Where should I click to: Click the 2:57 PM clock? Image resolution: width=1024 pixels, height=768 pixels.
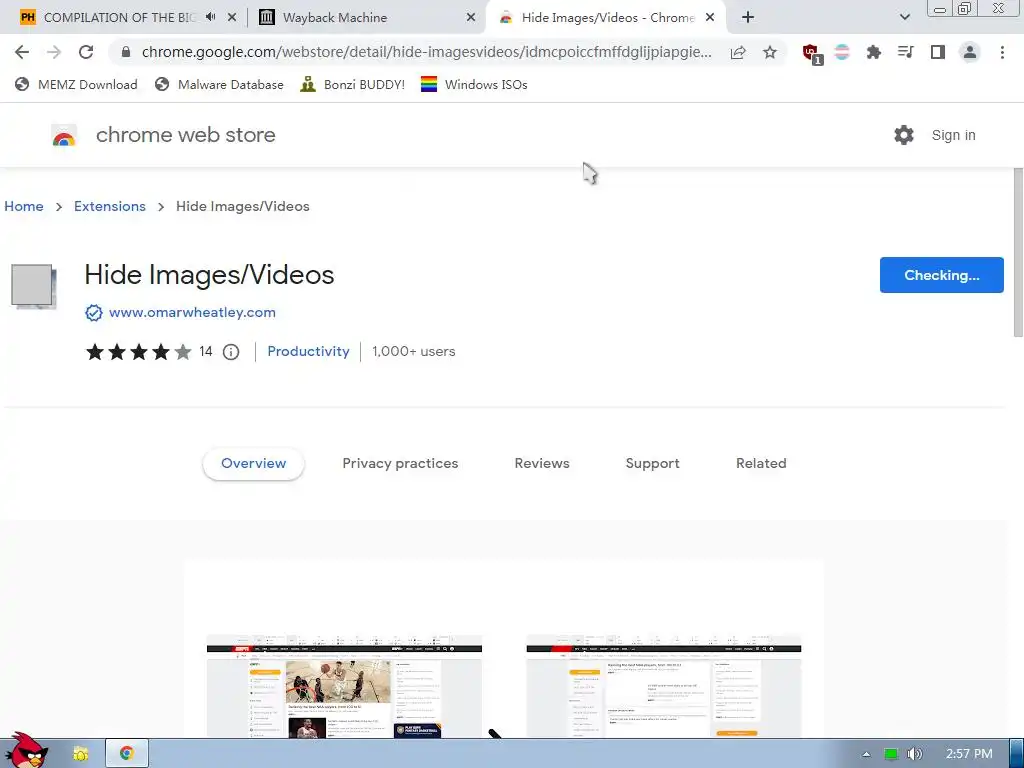tap(969, 754)
